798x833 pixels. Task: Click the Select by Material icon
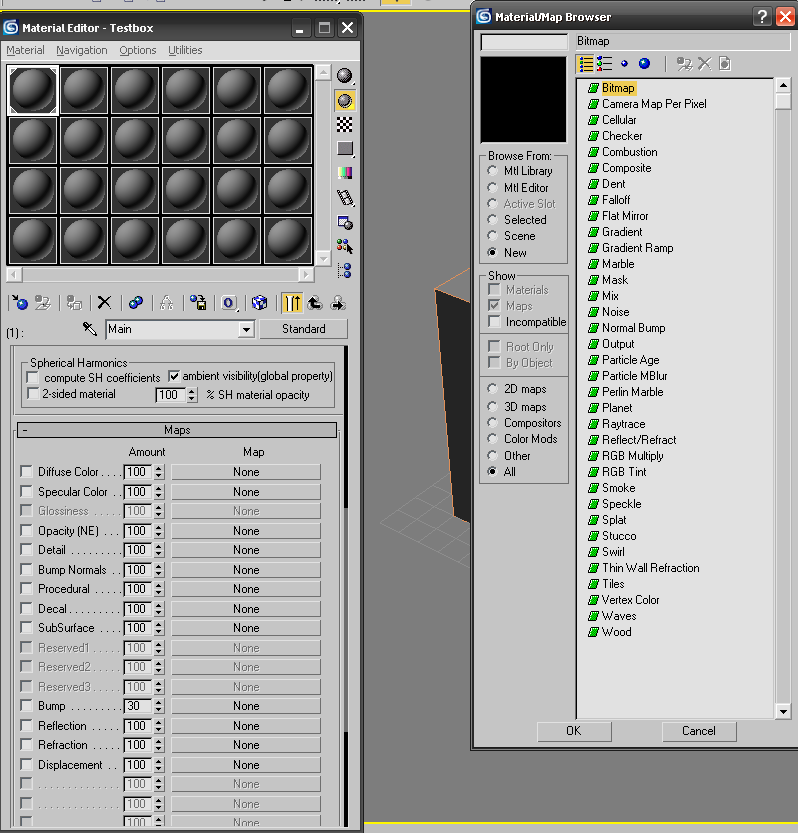[x=344, y=246]
